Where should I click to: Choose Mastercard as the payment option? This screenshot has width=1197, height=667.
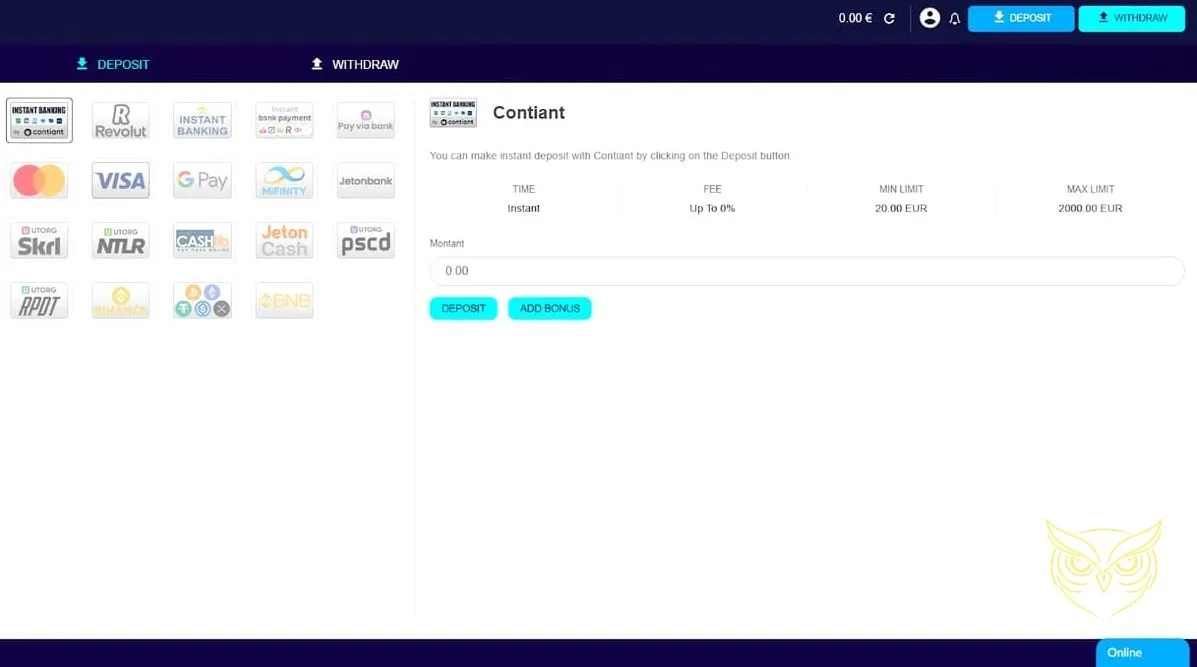tap(39, 181)
